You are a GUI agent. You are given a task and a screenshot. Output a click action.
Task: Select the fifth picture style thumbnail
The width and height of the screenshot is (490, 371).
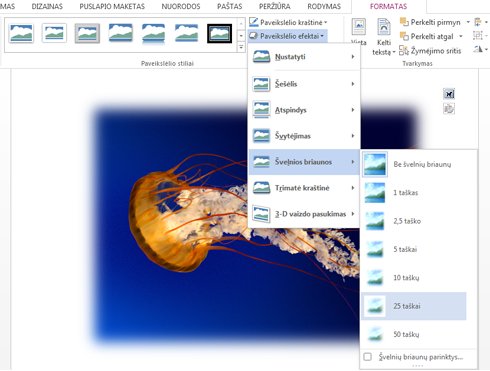pos(153,33)
